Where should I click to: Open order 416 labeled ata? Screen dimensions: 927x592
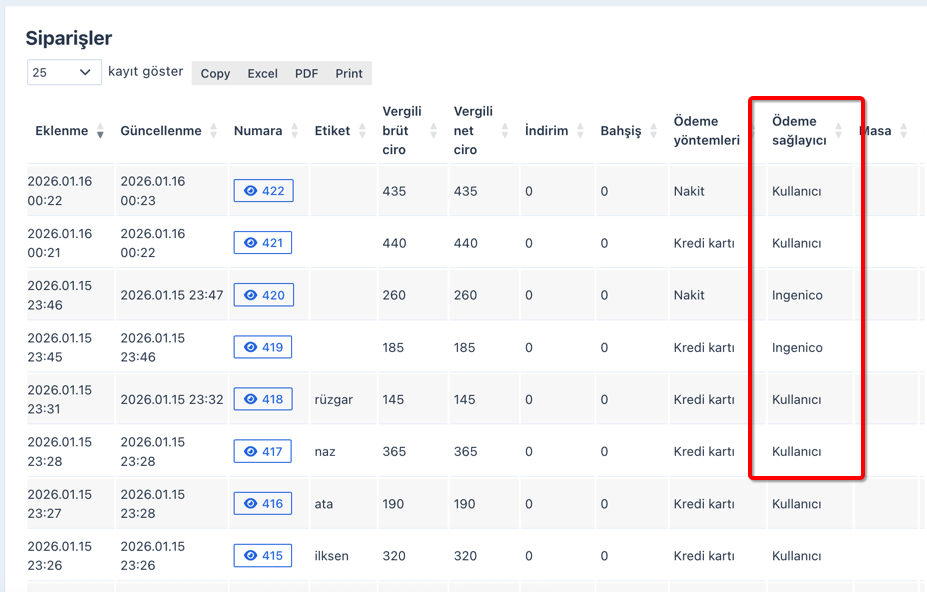pyautogui.click(x=263, y=504)
